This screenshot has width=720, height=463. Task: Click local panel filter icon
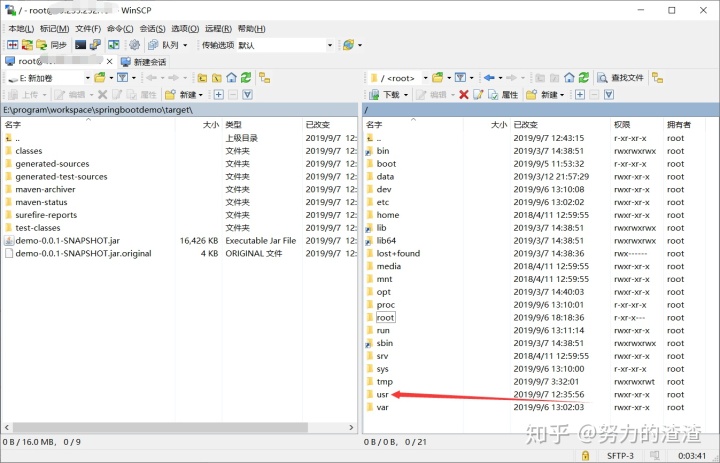click(x=122, y=78)
